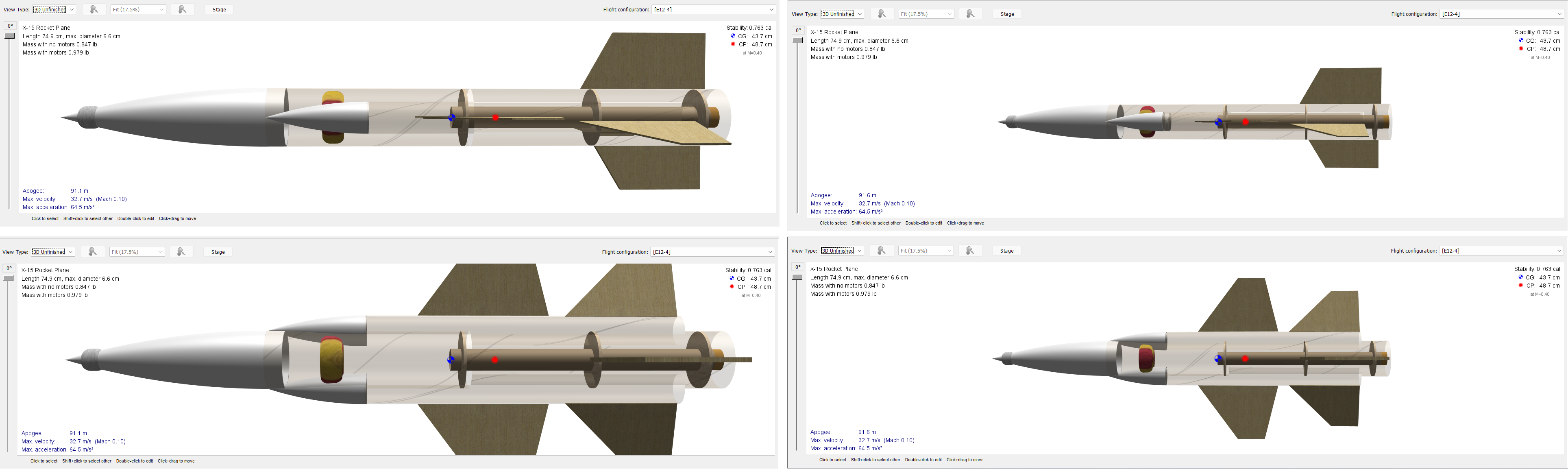
Task: Click yellow parachute inside top-right rocket body
Action: [1148, 122]
